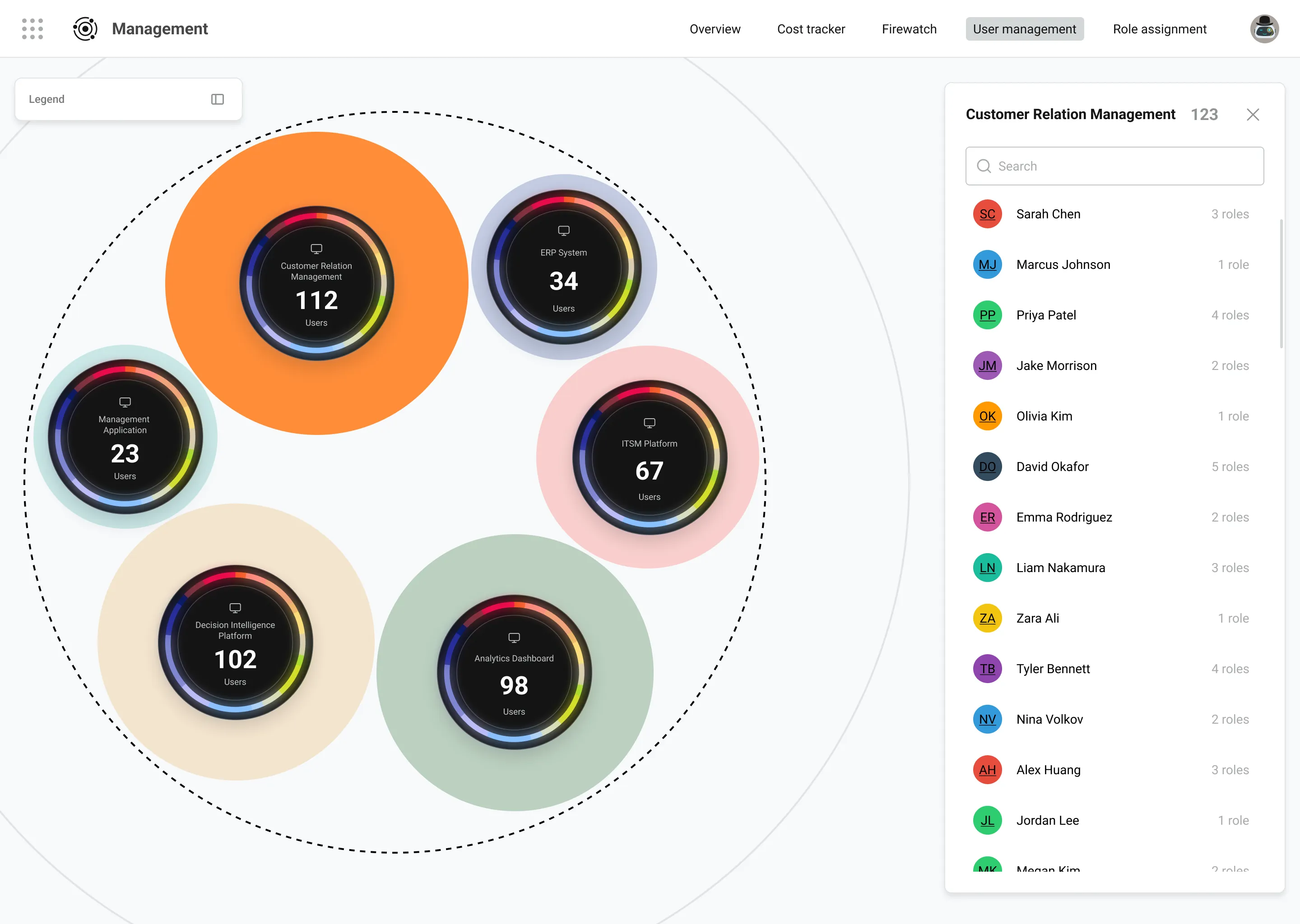Click the search magnifier icon
The image size is (1300, 924).
pos(984,166)
